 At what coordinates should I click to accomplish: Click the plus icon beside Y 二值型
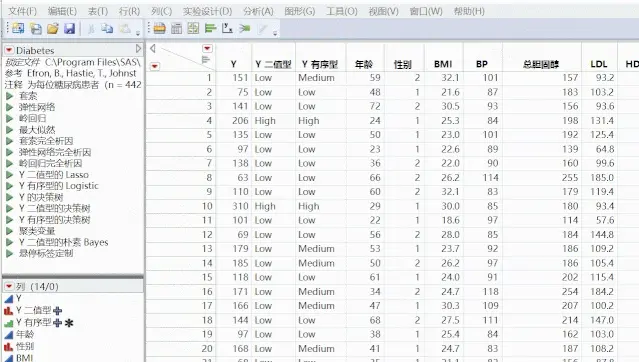pos(58,311)
